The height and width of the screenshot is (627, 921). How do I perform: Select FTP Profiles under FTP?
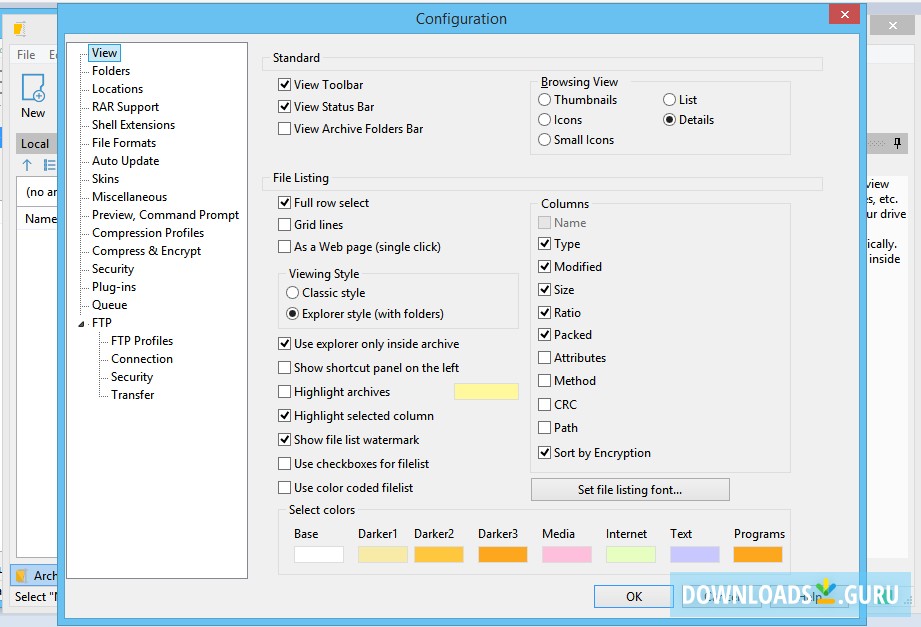click(142, 341)
